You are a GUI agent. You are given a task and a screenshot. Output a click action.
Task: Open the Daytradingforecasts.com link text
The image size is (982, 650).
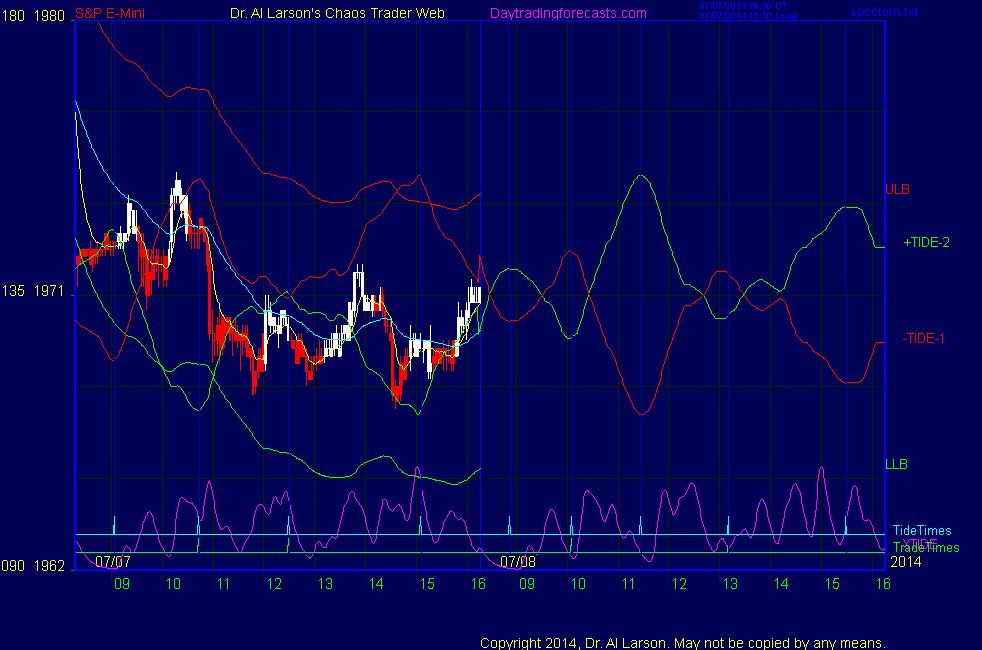pyautogui.click(x=568, y=13)
